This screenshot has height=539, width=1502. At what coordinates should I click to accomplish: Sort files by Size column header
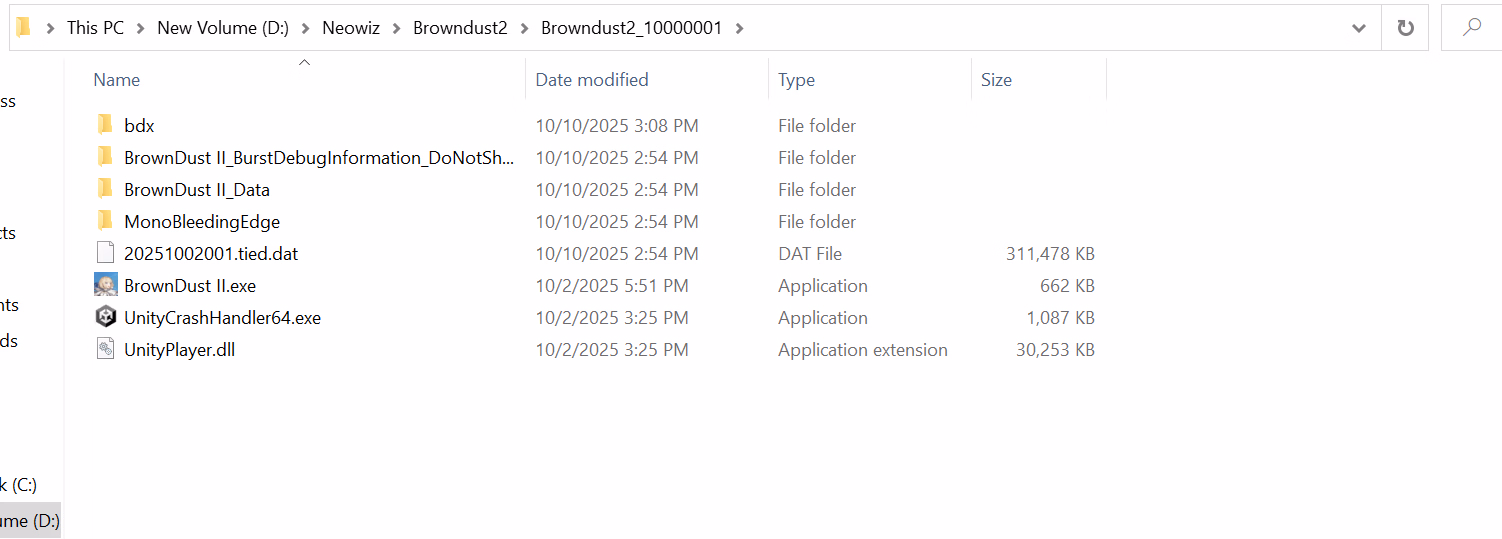[996, 80]
